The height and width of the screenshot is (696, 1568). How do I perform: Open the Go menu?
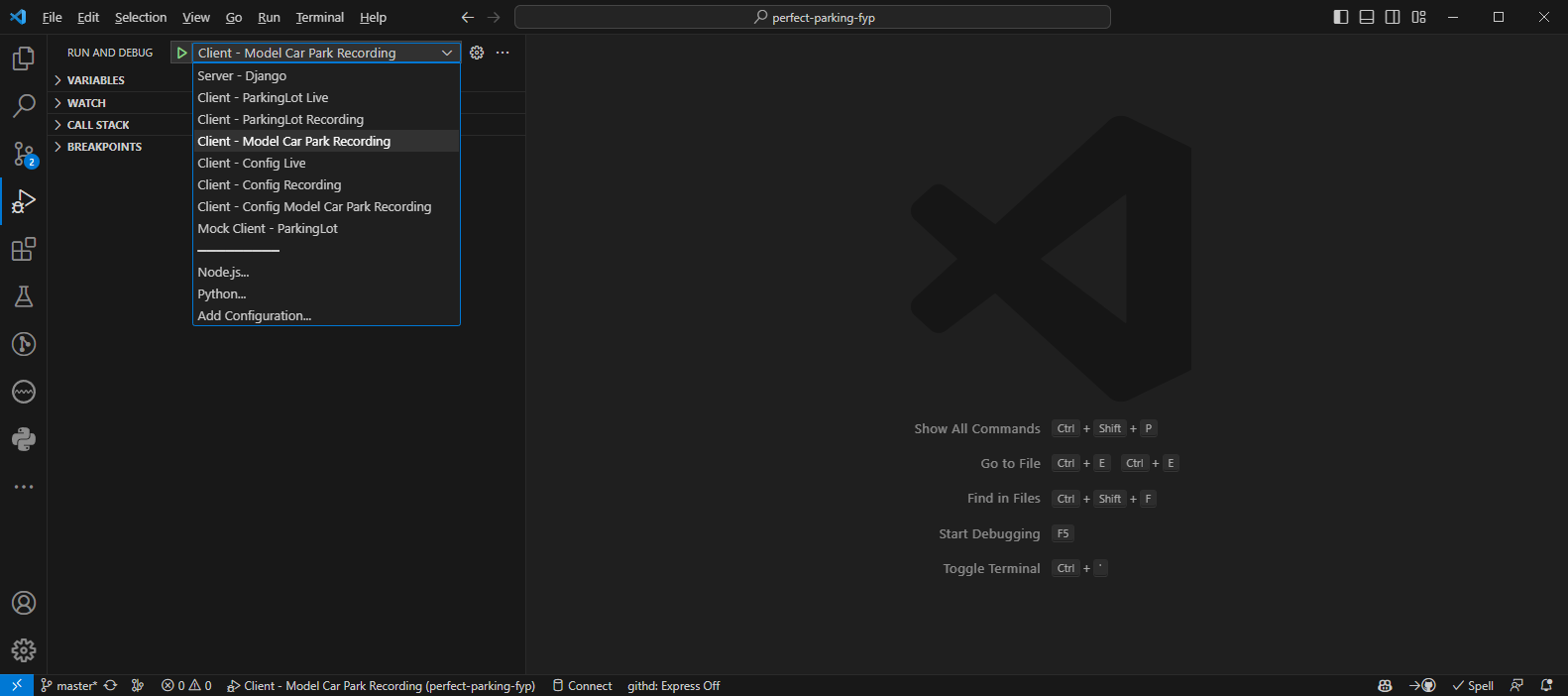(234, 17)
